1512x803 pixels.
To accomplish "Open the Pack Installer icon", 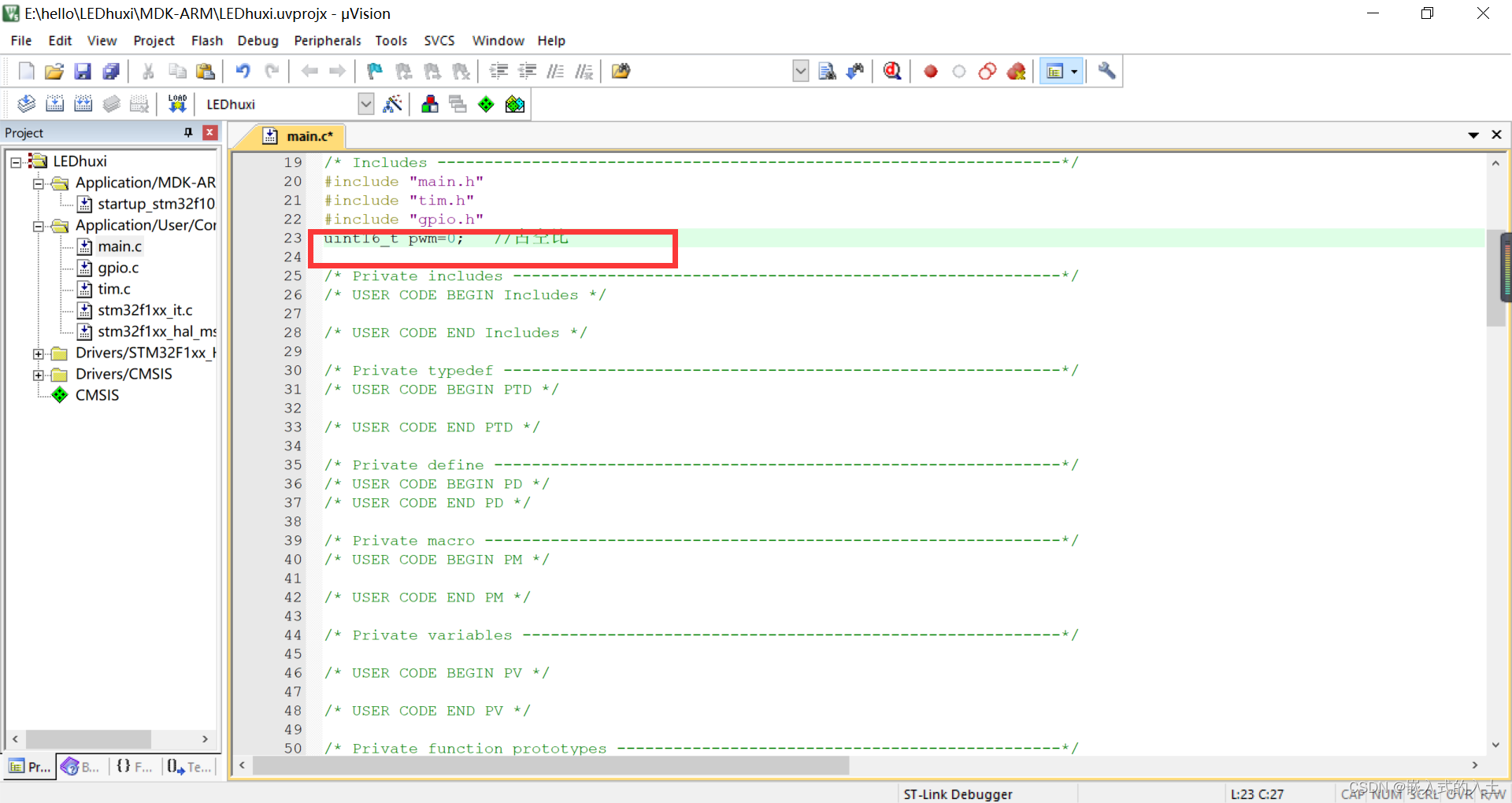I will 514,104.
